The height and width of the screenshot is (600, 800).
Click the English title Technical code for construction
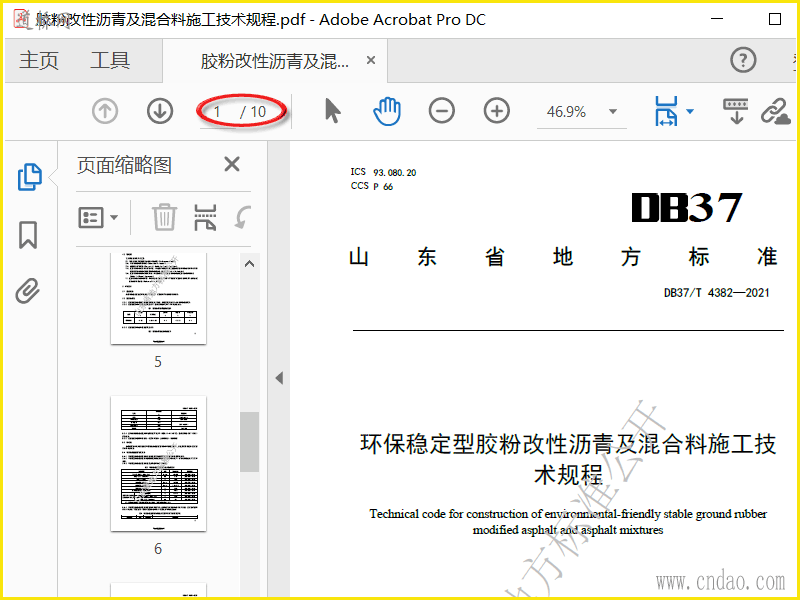(568, 521)
